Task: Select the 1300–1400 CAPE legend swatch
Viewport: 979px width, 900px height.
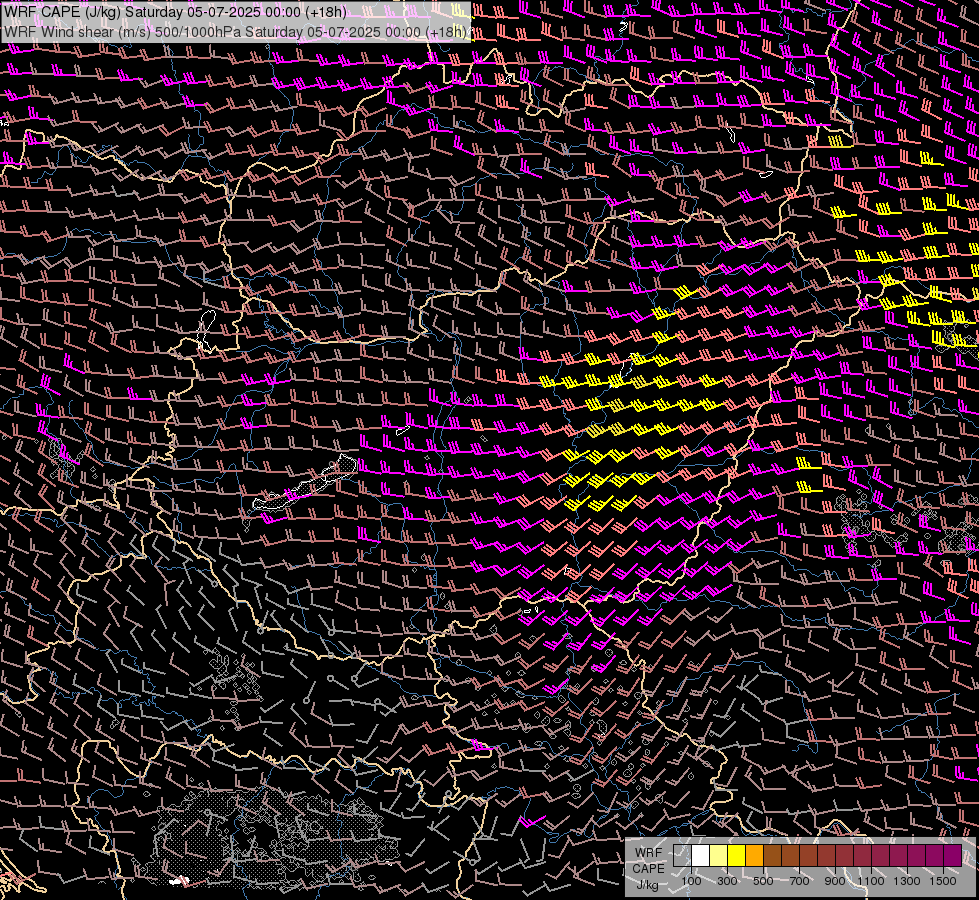Action: click(x=917, y=855)
